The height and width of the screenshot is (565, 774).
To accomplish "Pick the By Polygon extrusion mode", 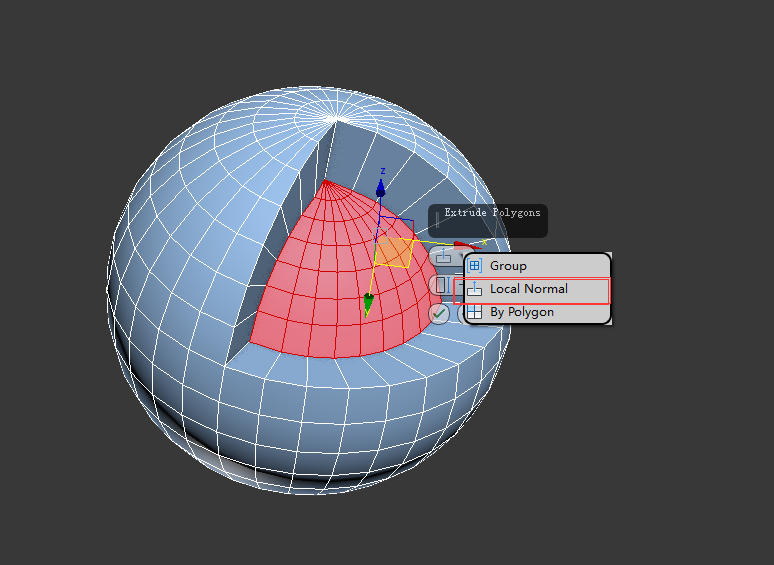I will [537, 312].
